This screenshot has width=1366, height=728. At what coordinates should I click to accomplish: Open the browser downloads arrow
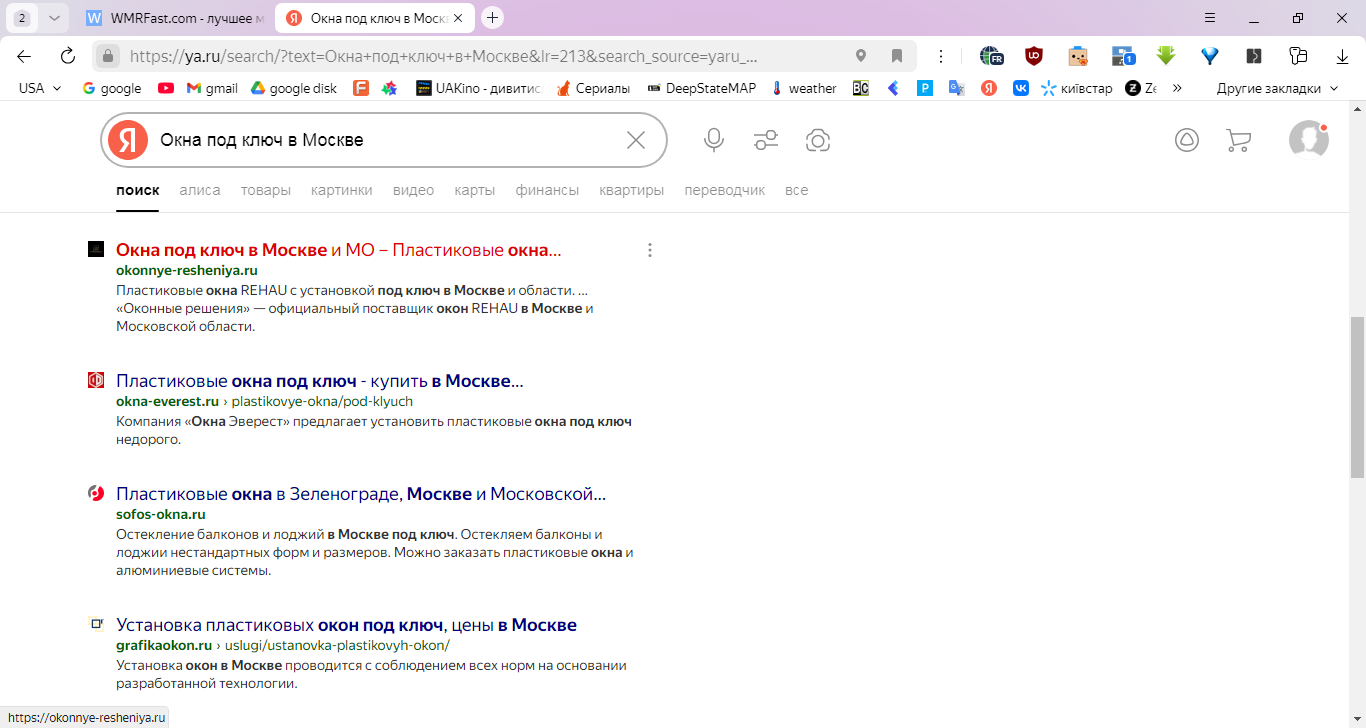tap(1342, 56)
